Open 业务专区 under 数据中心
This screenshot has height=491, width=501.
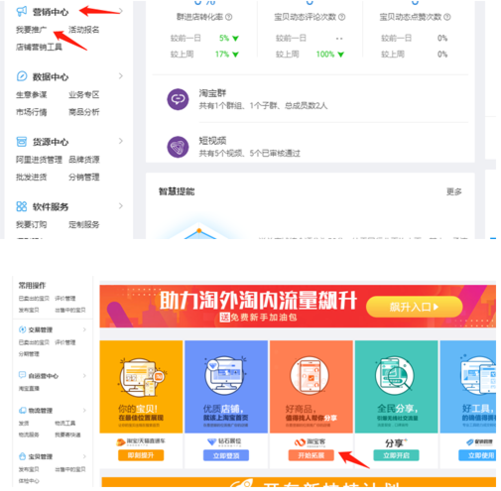coord(84,95)
